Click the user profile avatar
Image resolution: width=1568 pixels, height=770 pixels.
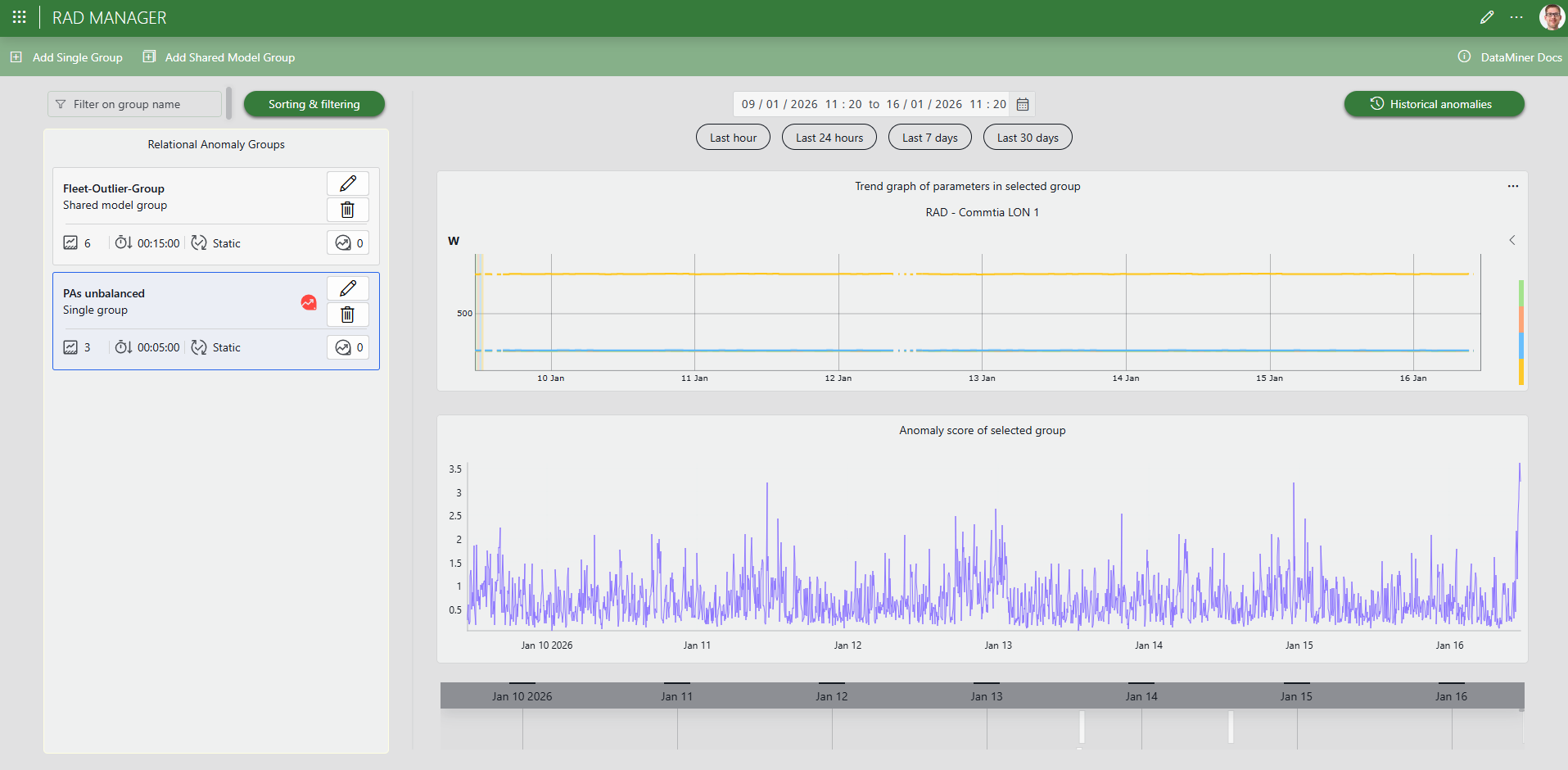click(x=1551, y=17)
